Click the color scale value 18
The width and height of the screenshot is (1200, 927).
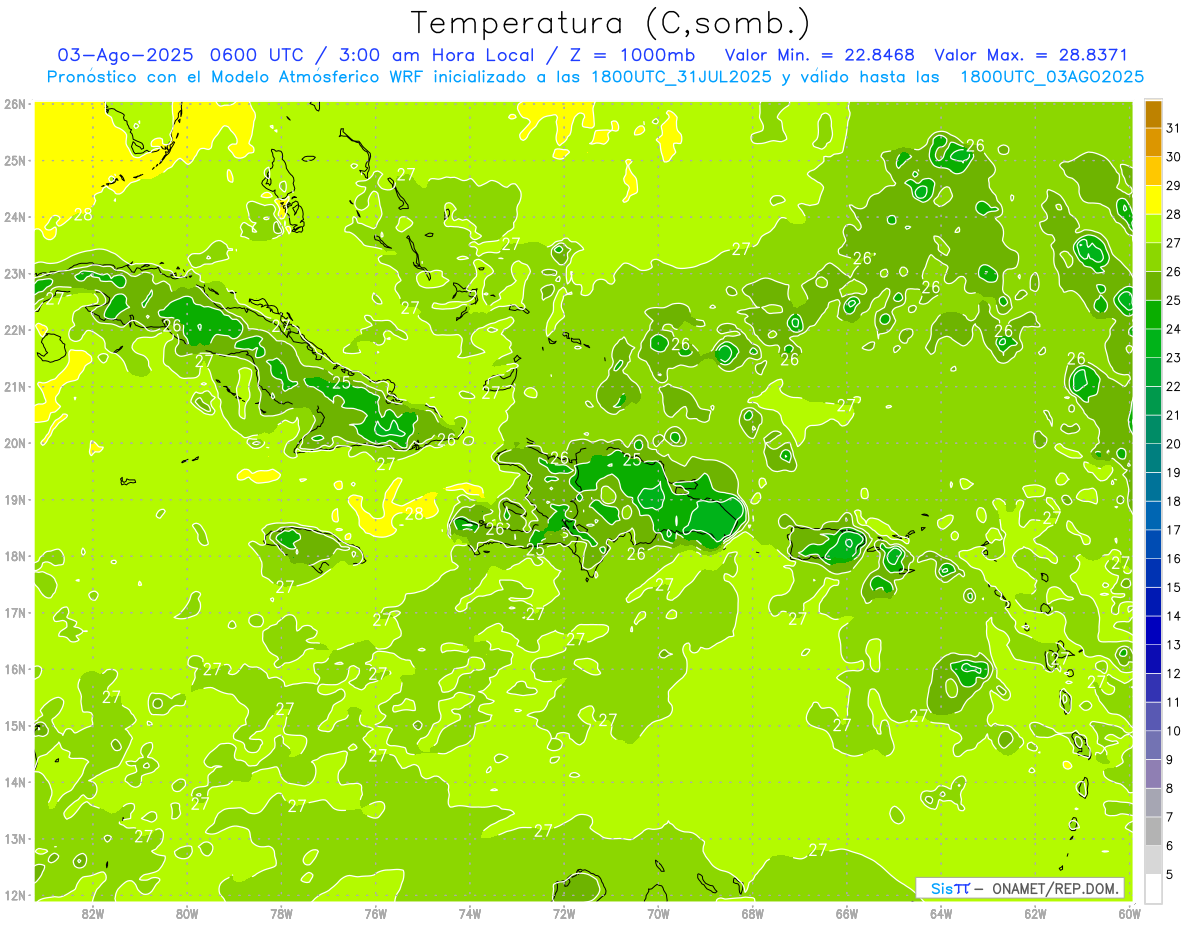(x=1173, y=501)
